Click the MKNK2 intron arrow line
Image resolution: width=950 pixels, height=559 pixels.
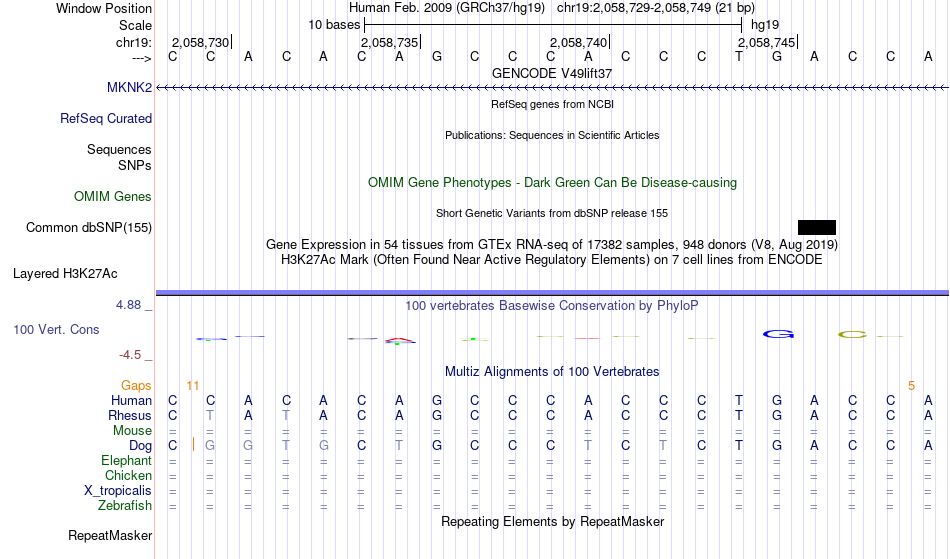click(x=553, y=88)
